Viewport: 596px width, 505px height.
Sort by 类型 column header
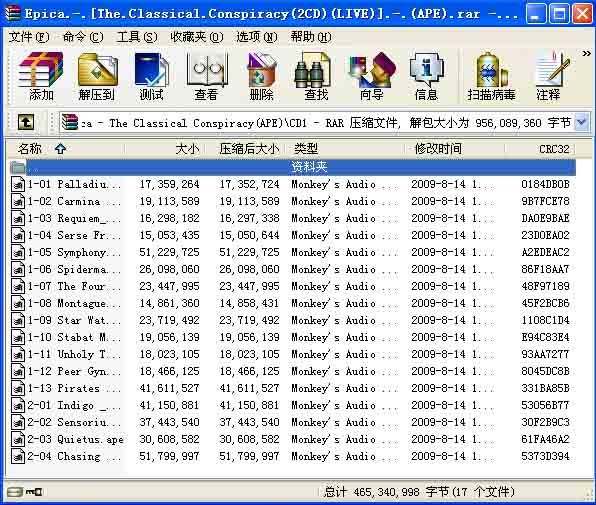click(x=344, y=149)
